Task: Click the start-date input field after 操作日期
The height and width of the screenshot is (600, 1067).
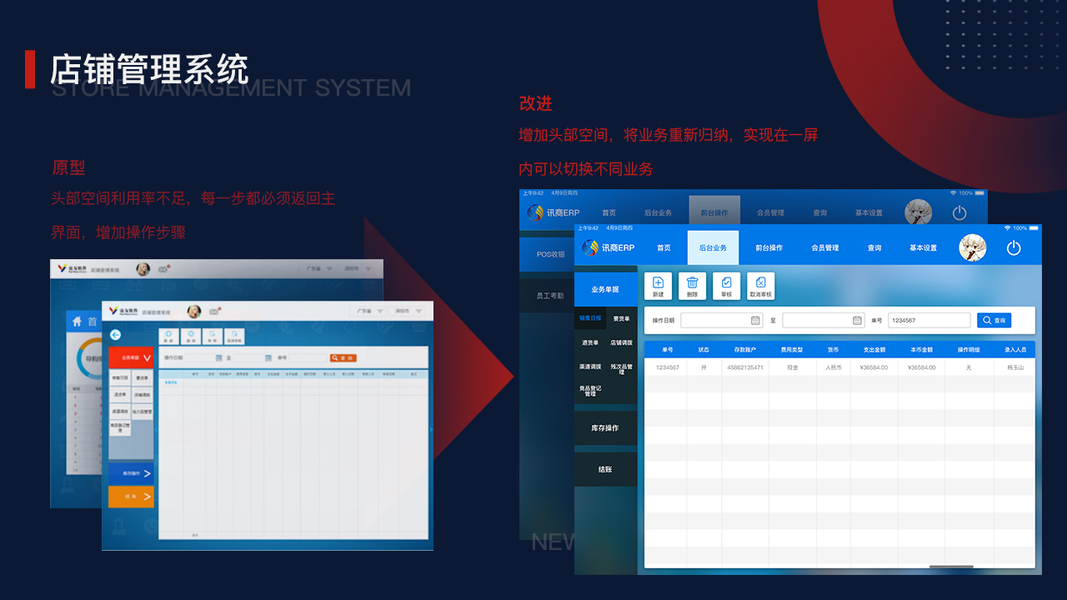Action: (721, 320)
